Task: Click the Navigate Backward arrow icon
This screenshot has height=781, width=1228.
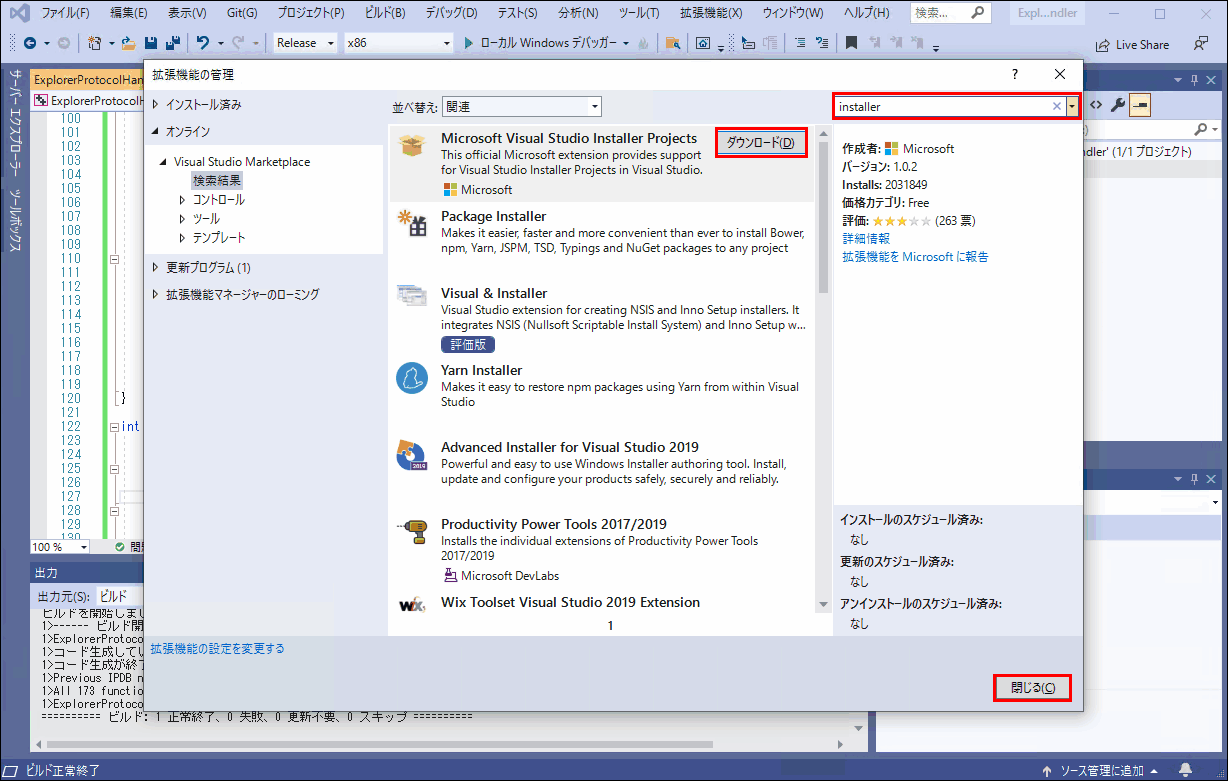Action: coord(29,43)
